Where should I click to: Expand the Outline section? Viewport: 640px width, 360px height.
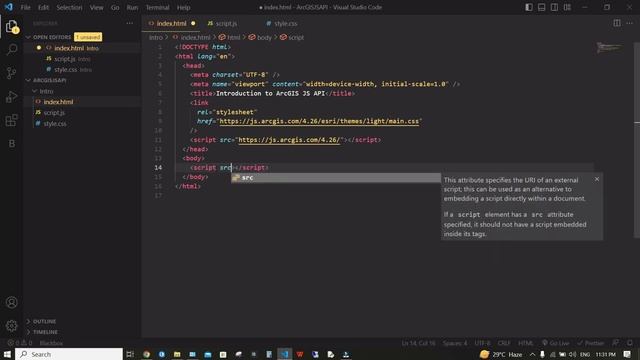coord(44,322)
